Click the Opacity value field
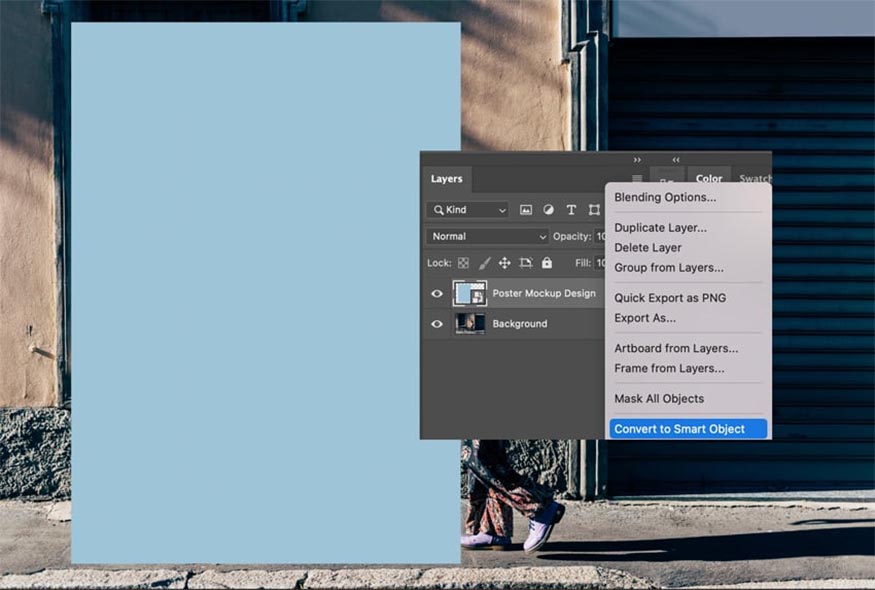This screenshot has height=590, width=875. (x=600, y=237)
